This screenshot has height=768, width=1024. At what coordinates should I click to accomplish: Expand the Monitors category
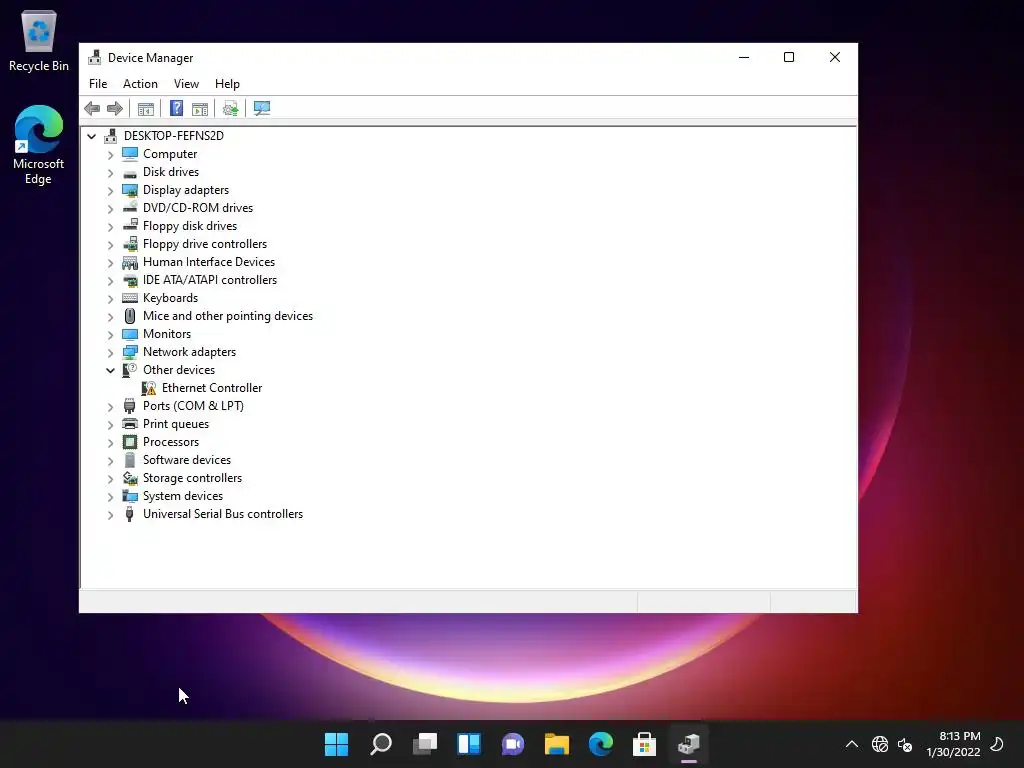pyautogui.click(x=110, y=334)
